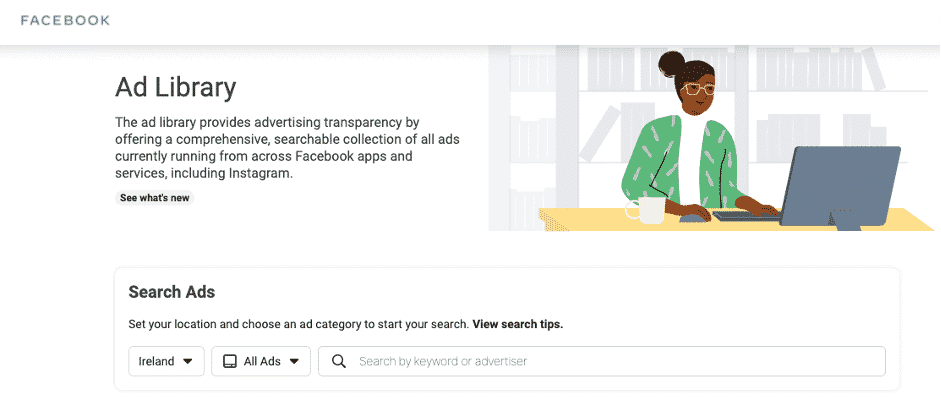
Task: Click the ad library description paragraph
Action: pyautogui.click(x=287, y=148)
